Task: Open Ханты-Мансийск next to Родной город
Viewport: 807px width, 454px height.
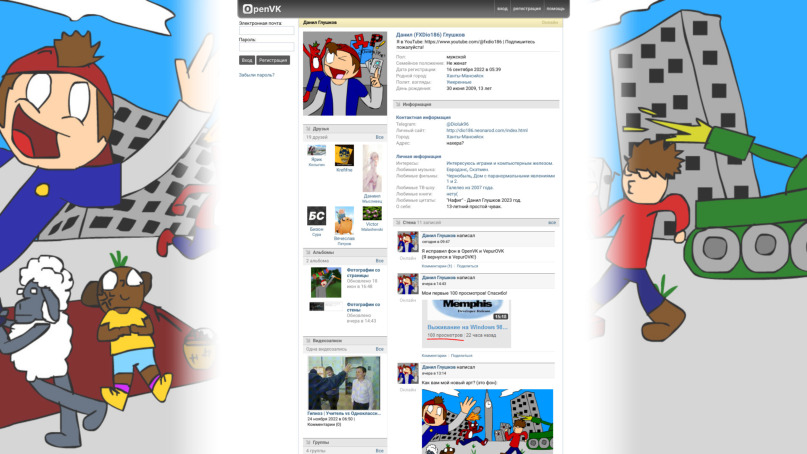Action: click(465, 76)
